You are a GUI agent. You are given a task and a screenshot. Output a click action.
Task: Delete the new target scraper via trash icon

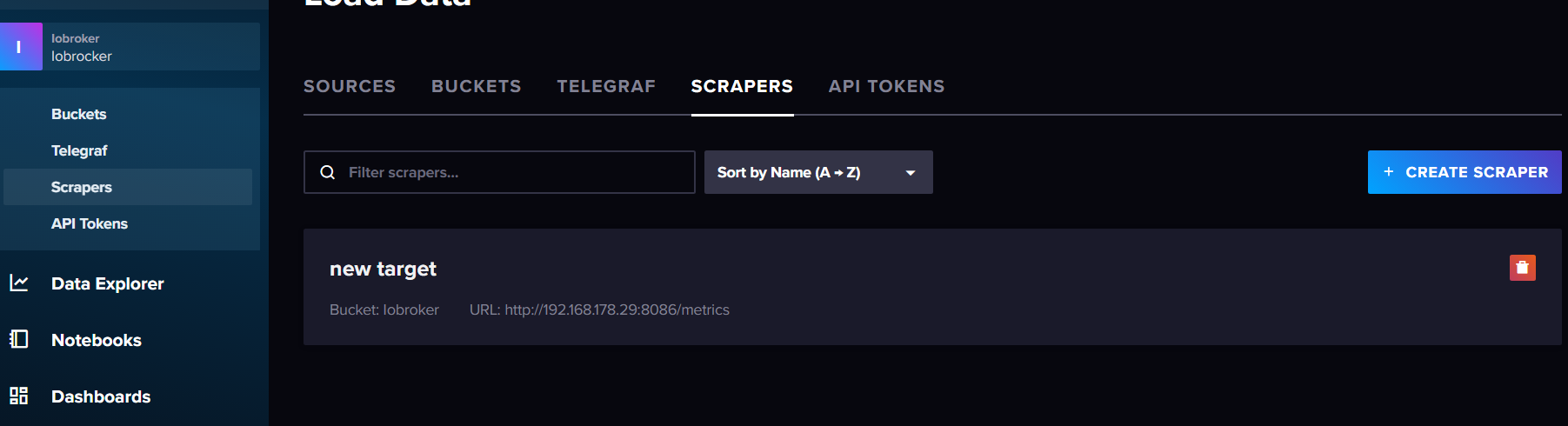pyautogui.click(x=1522, y=268)
